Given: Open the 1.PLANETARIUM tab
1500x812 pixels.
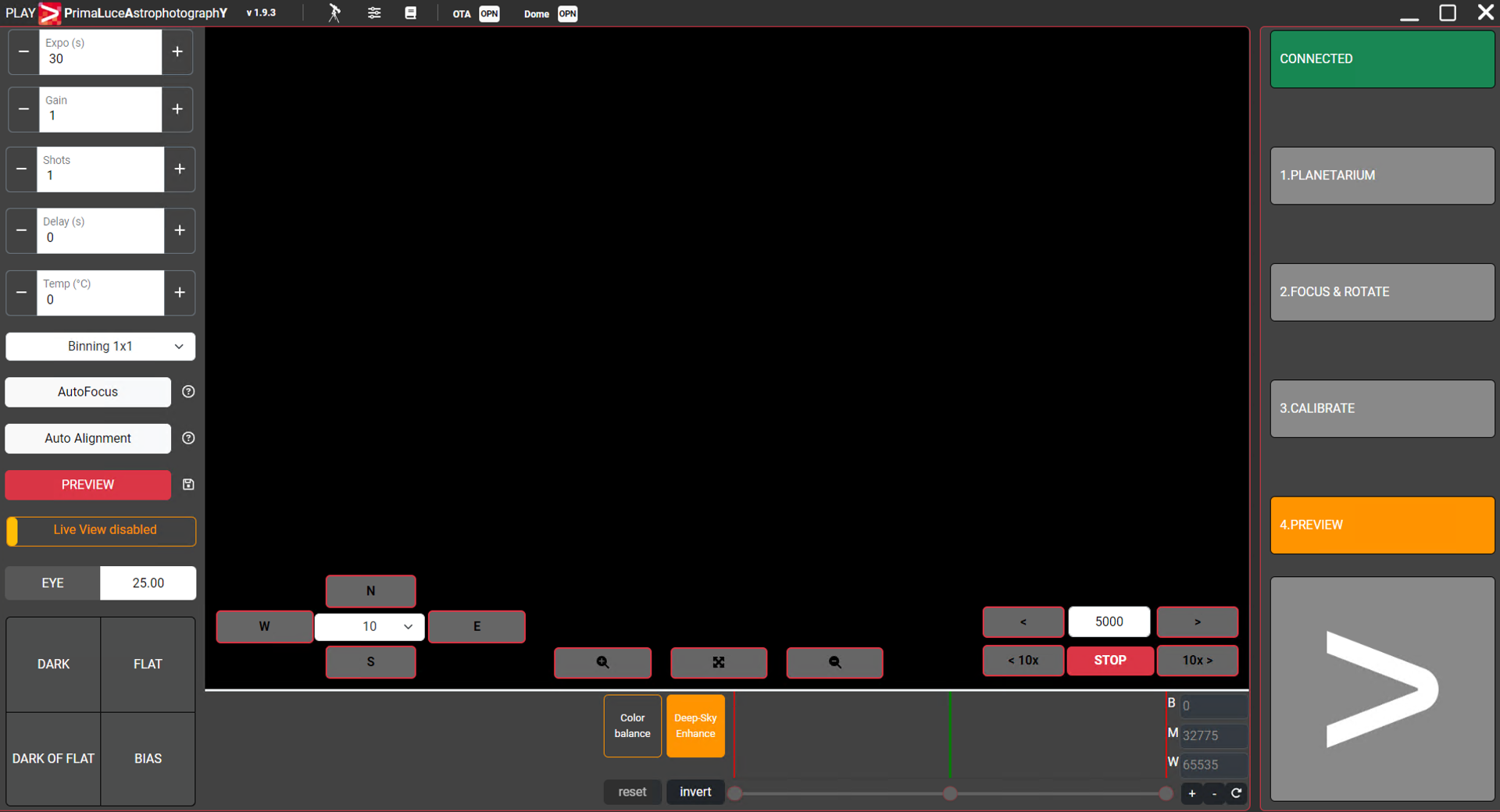Looking at the screenshot, I should [1382, 176].
